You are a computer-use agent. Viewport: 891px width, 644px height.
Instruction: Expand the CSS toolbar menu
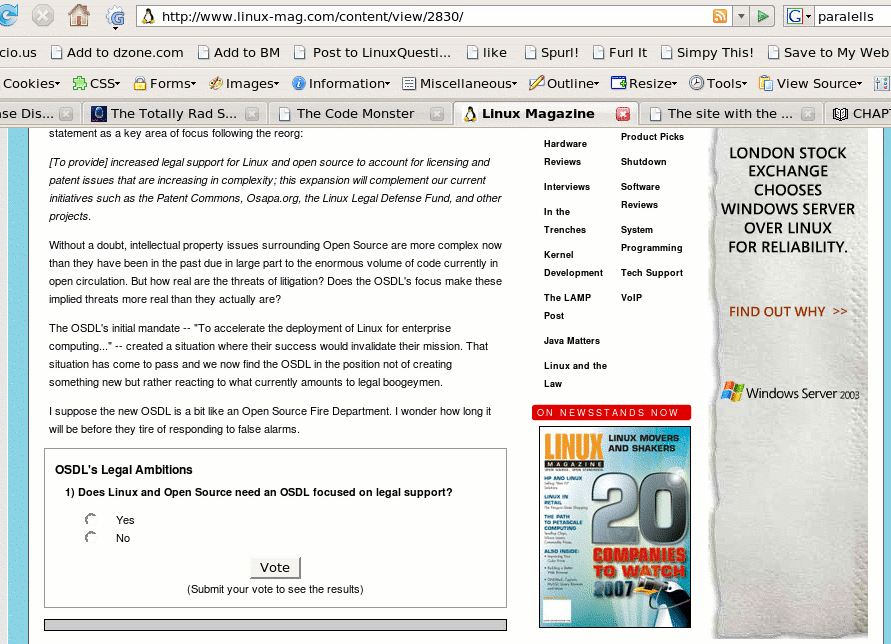(98, 84)
